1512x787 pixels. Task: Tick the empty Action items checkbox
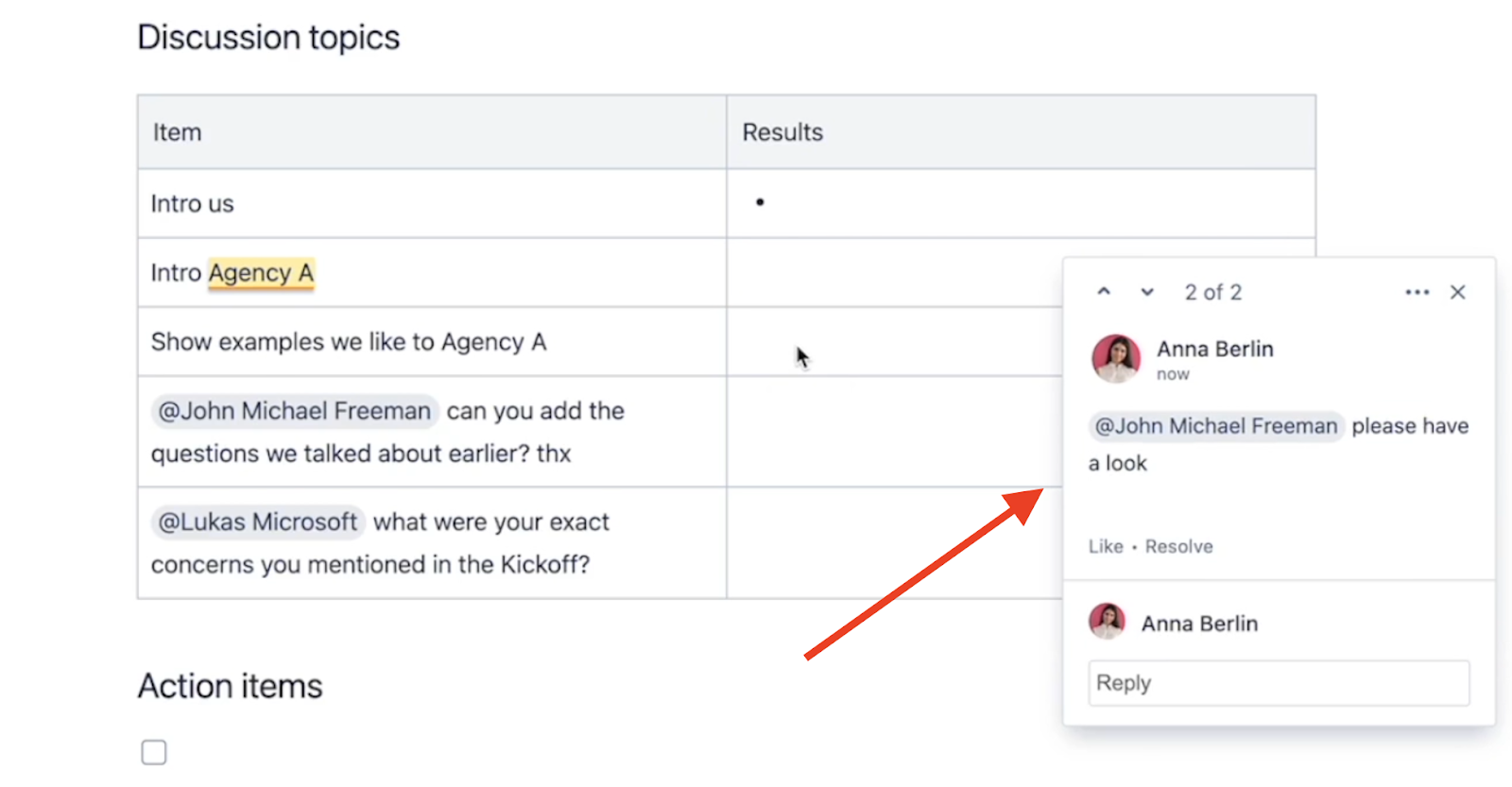point(154,752)
